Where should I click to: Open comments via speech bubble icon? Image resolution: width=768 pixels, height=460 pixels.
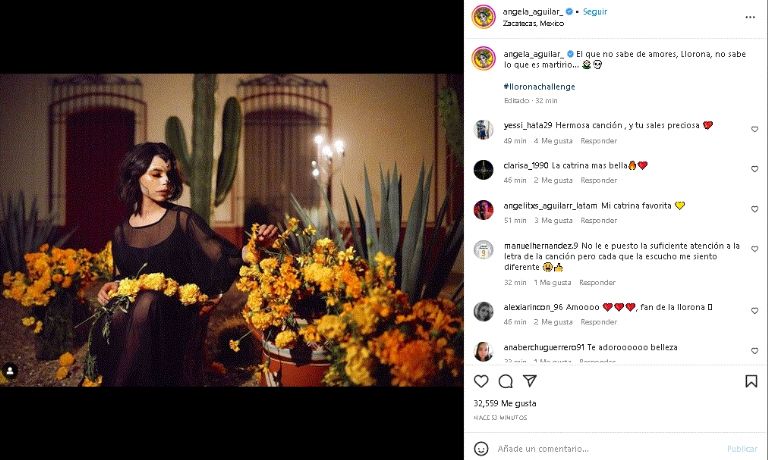(x=506, y=381)
